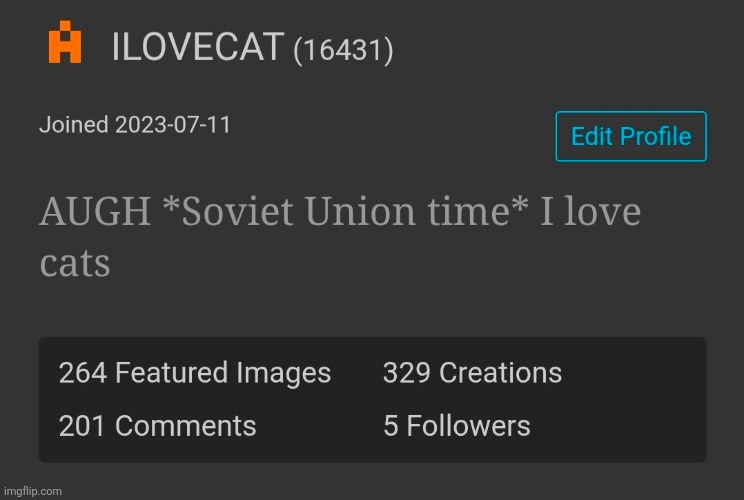
Task: Open the 264 Featured Images link
Action: (x=195, y=372)
